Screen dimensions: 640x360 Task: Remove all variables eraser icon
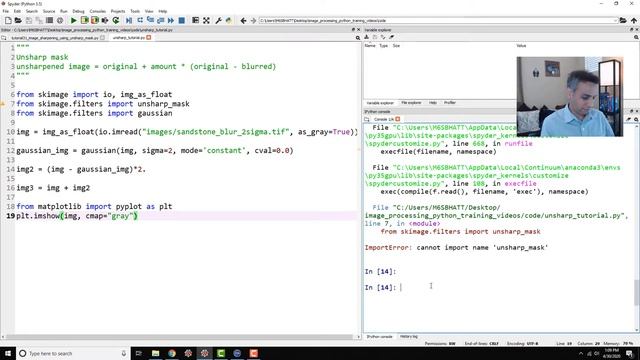[391, 37]
